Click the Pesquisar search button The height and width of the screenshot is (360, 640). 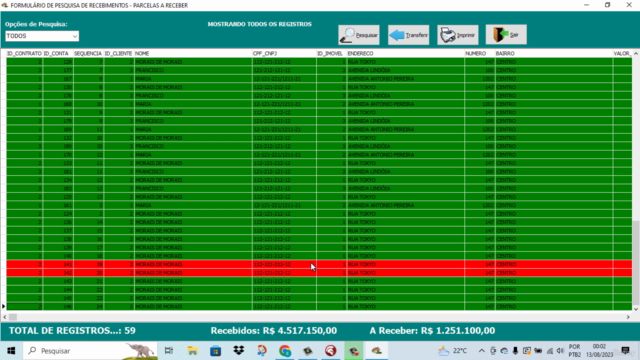(359, 35)
